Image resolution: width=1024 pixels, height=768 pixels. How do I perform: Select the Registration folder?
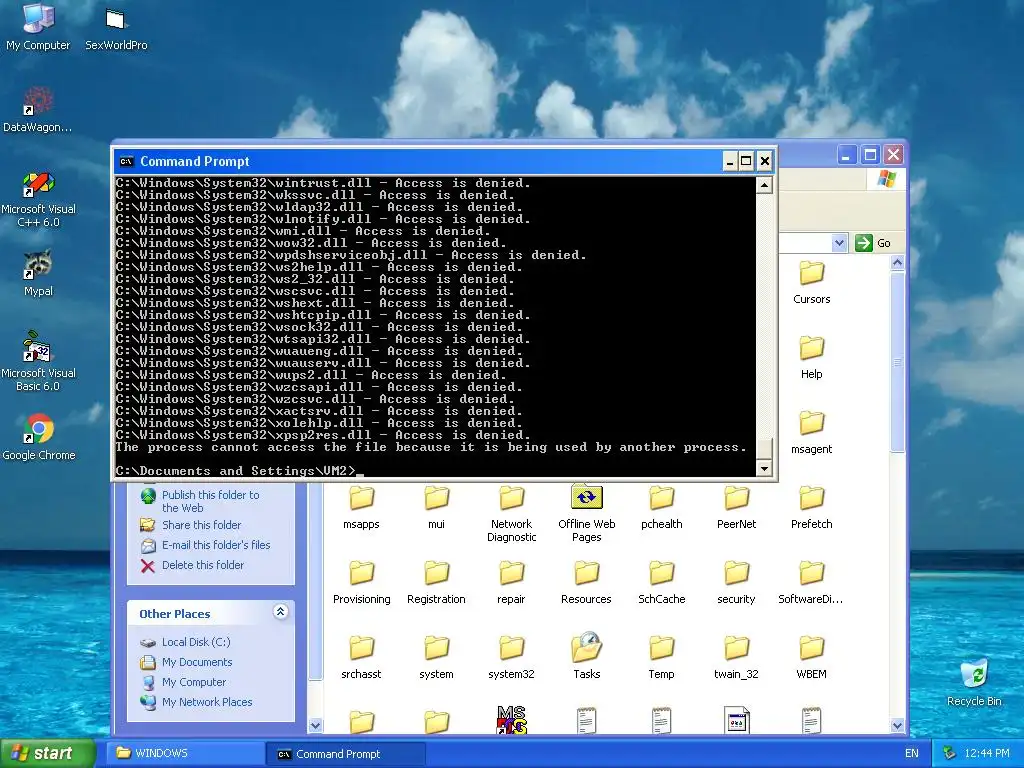436,583
